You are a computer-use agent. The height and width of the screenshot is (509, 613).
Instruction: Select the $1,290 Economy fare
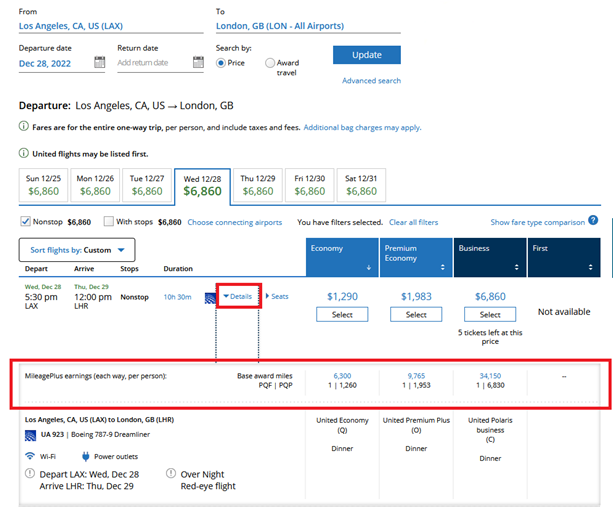[342, 314]
